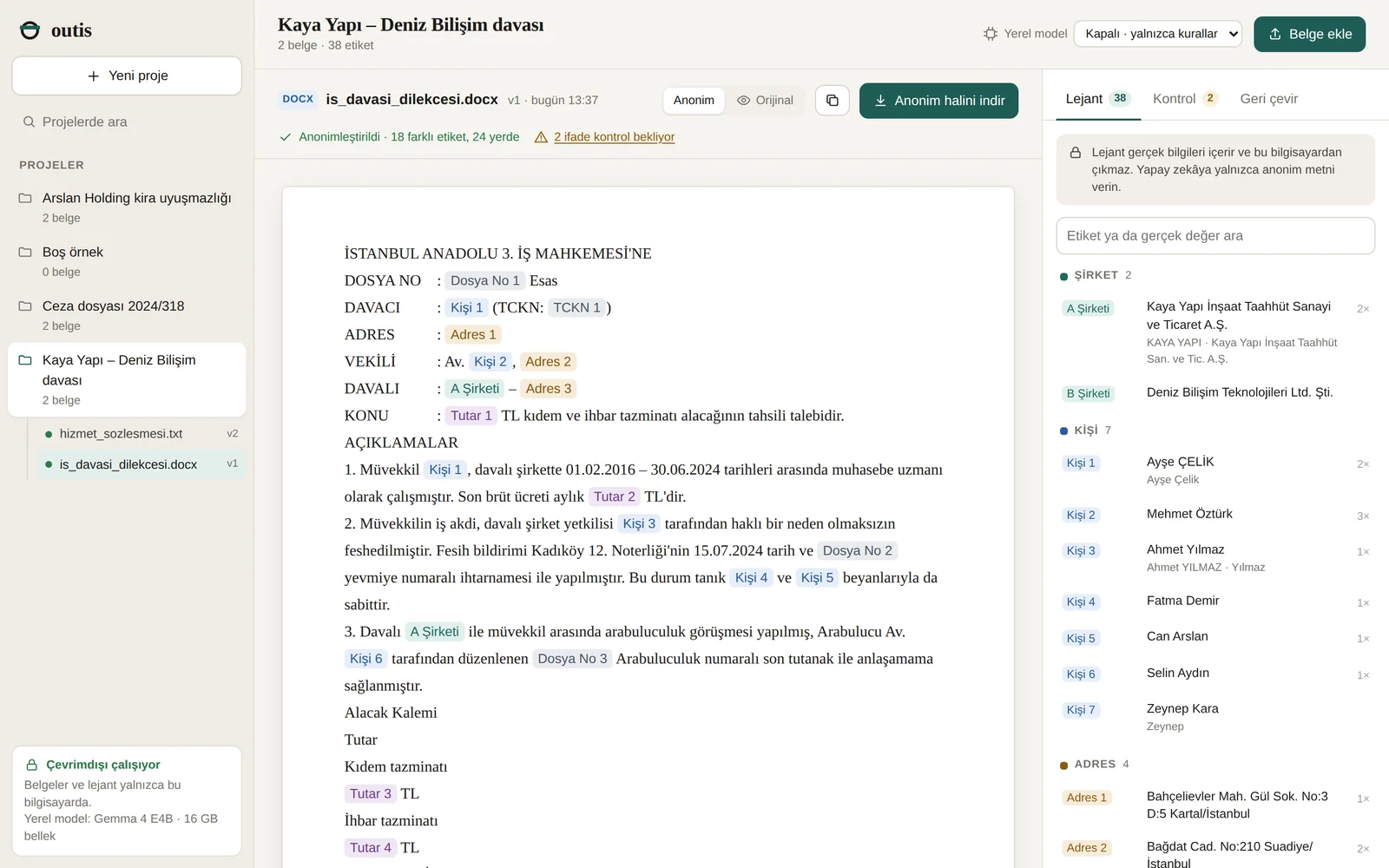Select Kişi 6 Selin Aydın legend row
The height and width of the screenshot is (868, 1389).
pos(1215,674)
